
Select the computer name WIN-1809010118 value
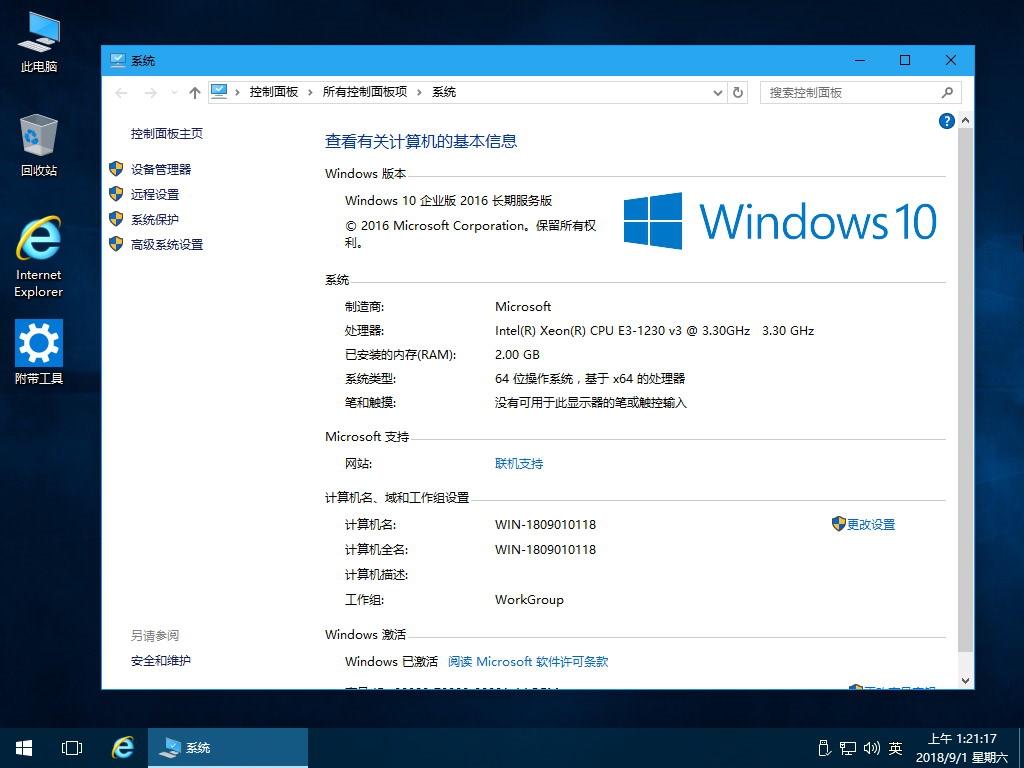[545, 524]
